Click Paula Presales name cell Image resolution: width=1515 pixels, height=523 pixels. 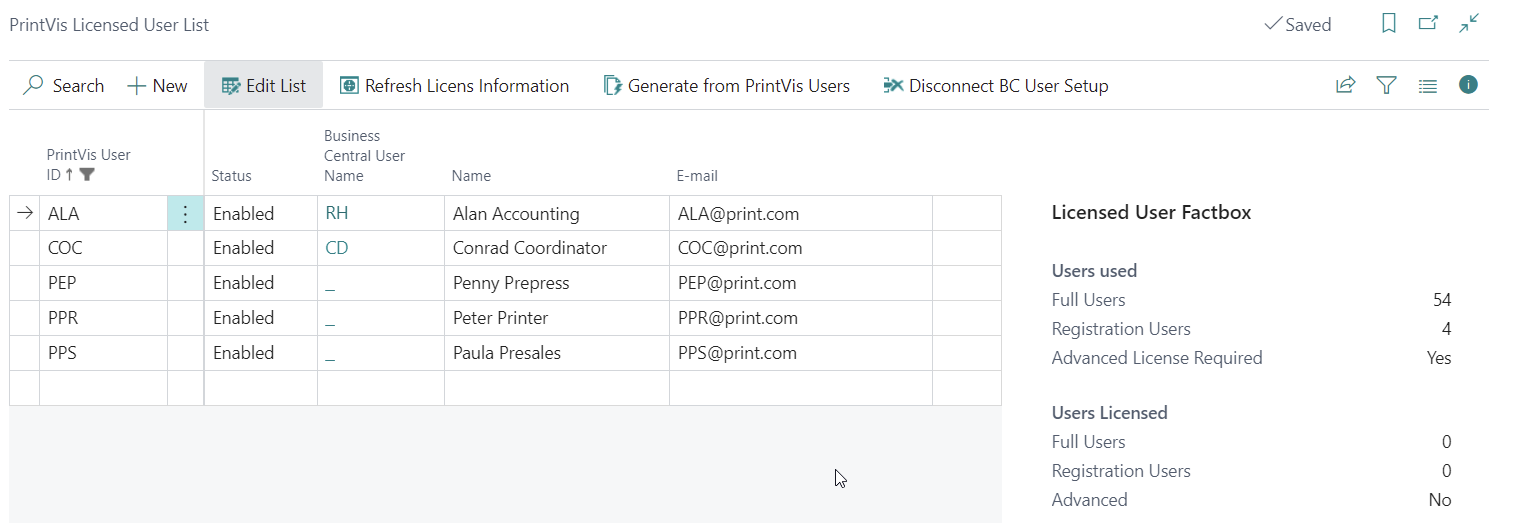coord(557,353)
